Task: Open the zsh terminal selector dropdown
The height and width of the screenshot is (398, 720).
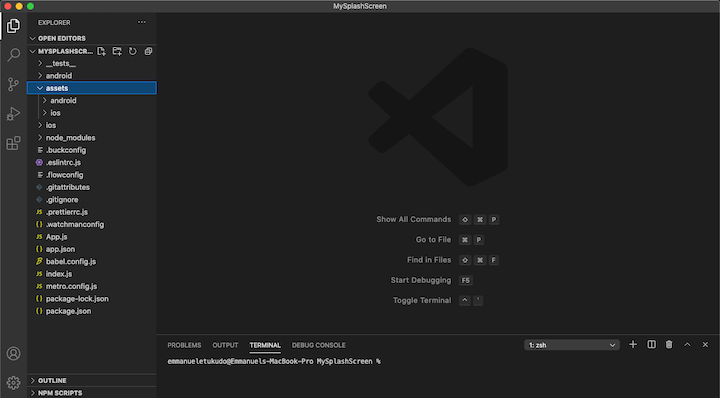Action: tap(572, 345)
